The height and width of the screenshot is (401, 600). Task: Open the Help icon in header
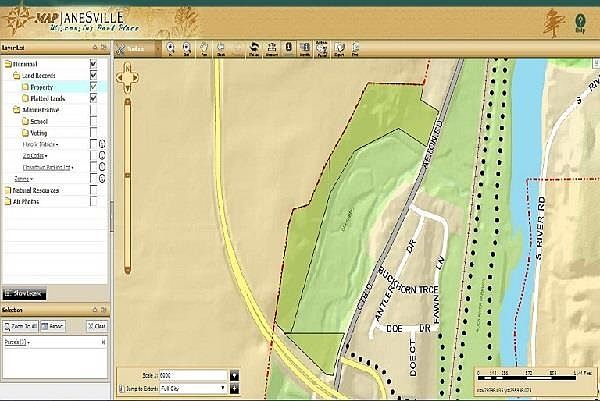pyautogui.click(x=580, y=23)
